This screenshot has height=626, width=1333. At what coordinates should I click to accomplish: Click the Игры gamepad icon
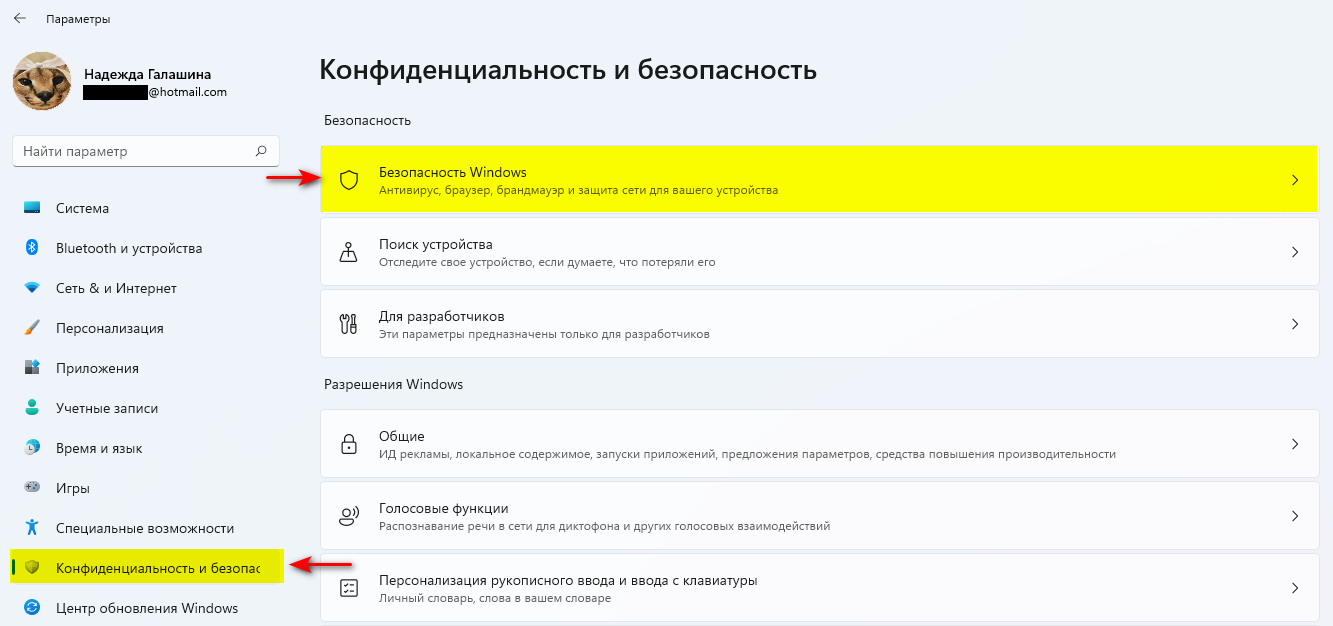tap(32, 488)
